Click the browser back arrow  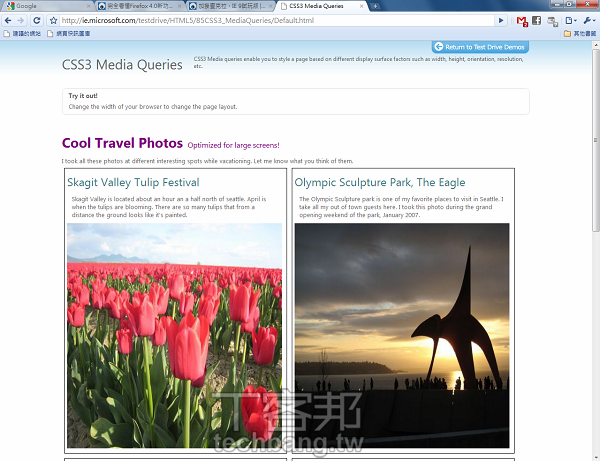point(8,20)
